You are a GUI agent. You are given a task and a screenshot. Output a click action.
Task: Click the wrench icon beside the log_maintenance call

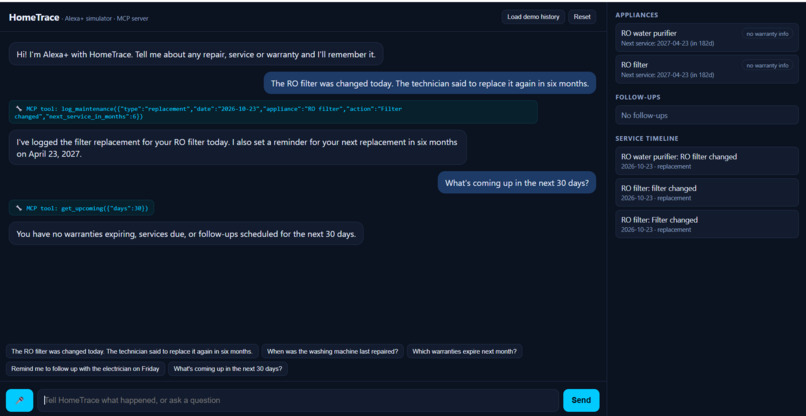click(x=19, y=108)
